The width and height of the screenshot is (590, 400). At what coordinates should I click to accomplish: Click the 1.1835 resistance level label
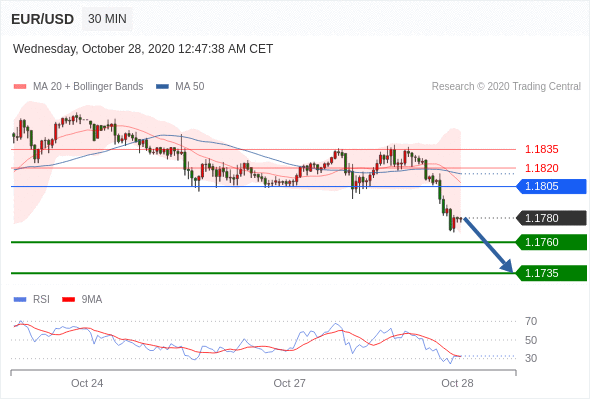tap(542, 149)
